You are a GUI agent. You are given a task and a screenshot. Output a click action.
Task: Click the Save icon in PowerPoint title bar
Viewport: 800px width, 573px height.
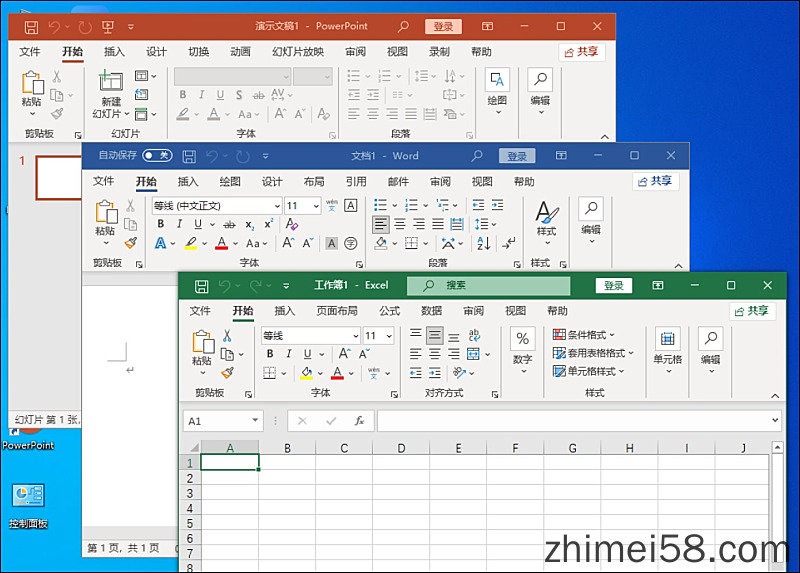click(31, 27)
